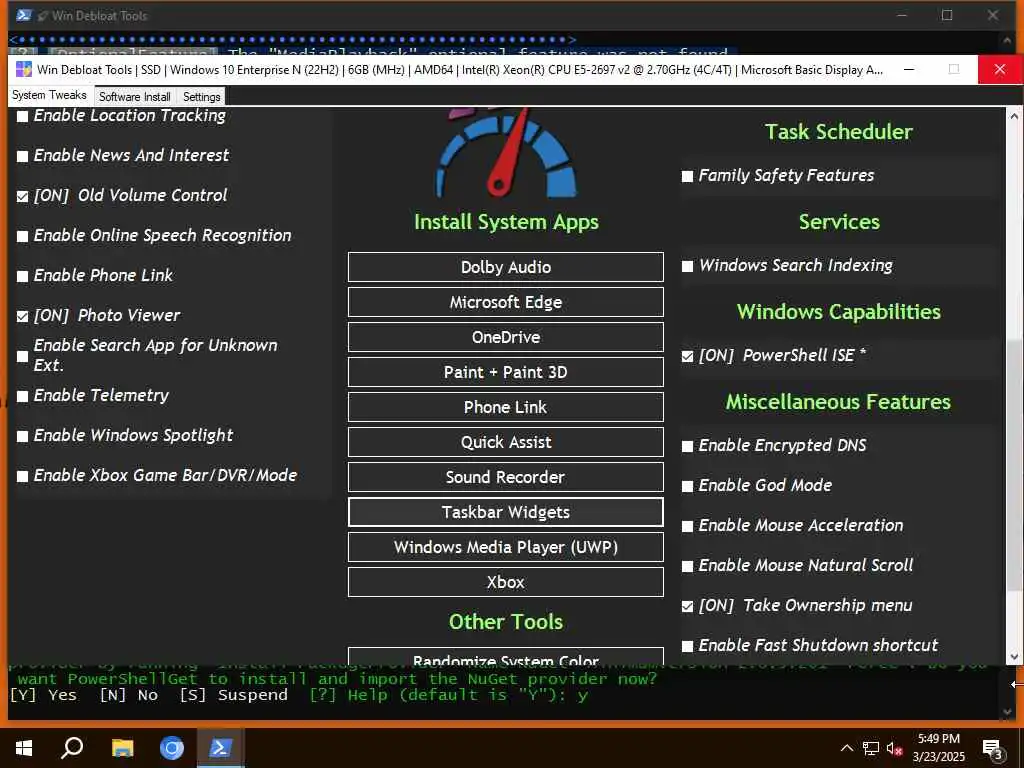This screenshot has height=768, width=1024.
Task: Check Enable God Mode
Action: (x=687, y=487)
